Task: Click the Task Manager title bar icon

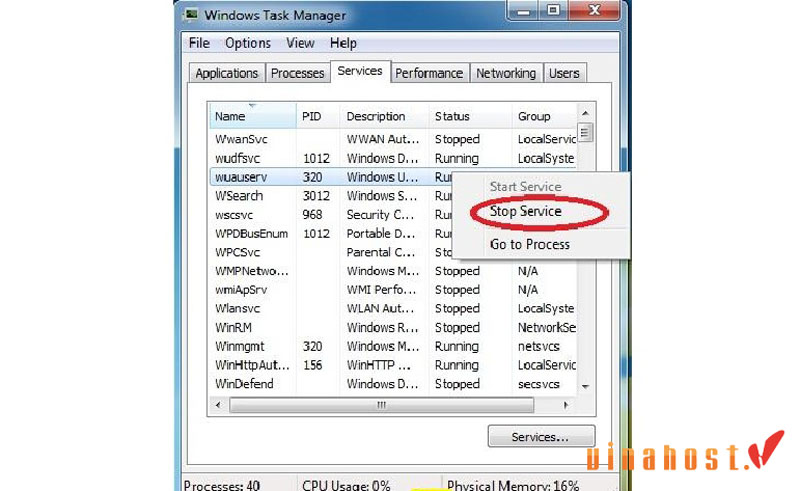Action: click(191, 14)
